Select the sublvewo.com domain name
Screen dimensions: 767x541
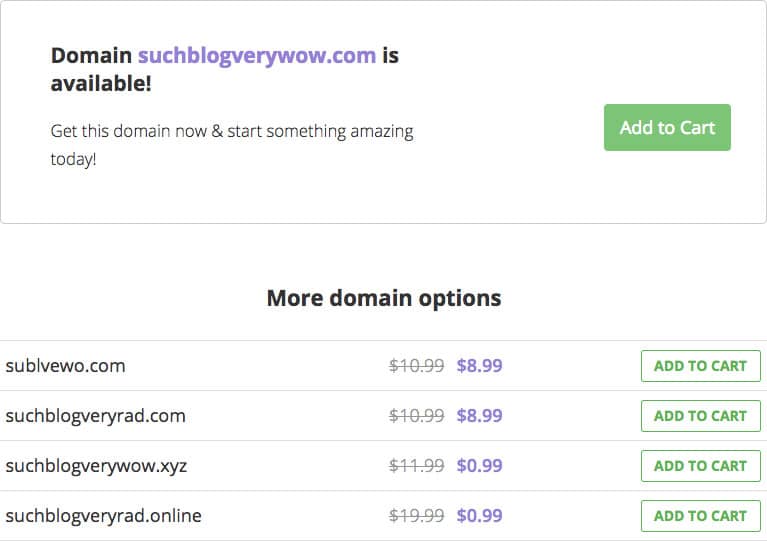point(66,366)
